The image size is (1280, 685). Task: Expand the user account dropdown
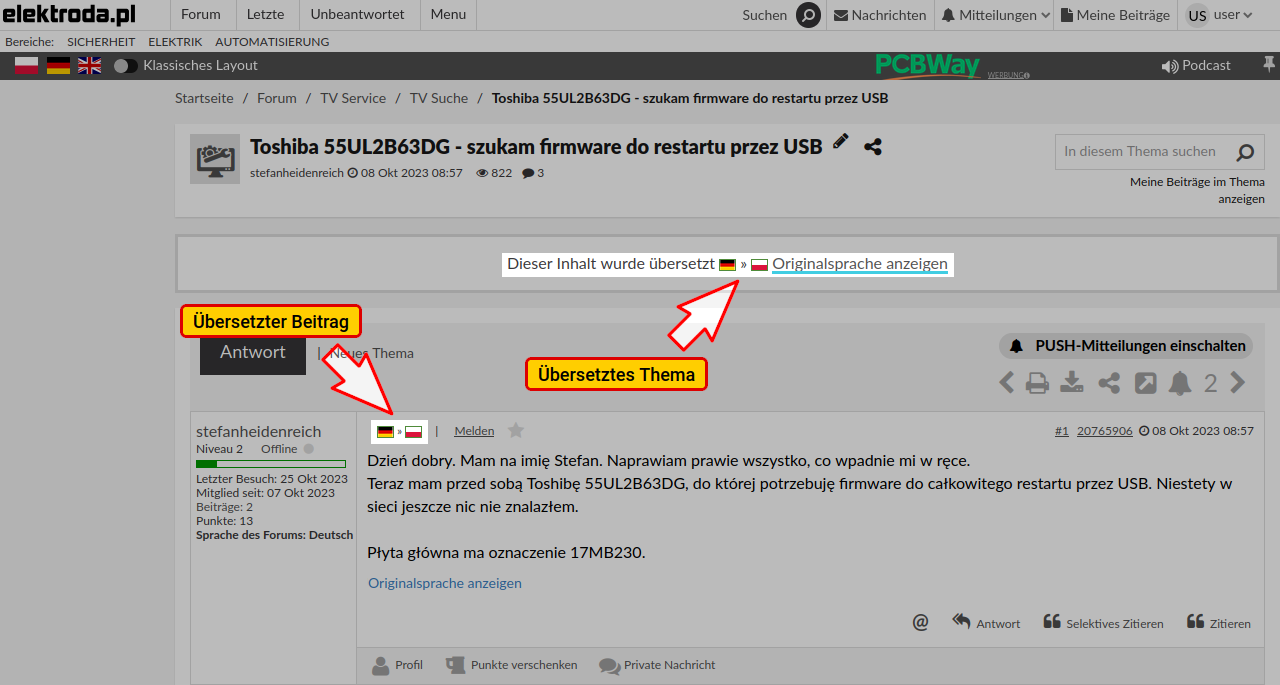coord(1220,15)
